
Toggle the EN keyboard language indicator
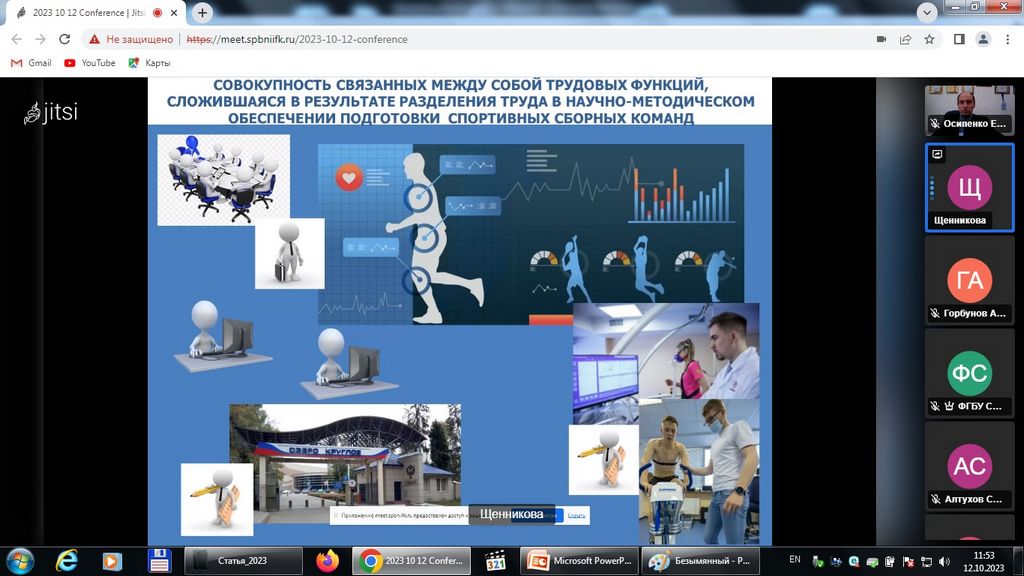(x=795, y=559)
